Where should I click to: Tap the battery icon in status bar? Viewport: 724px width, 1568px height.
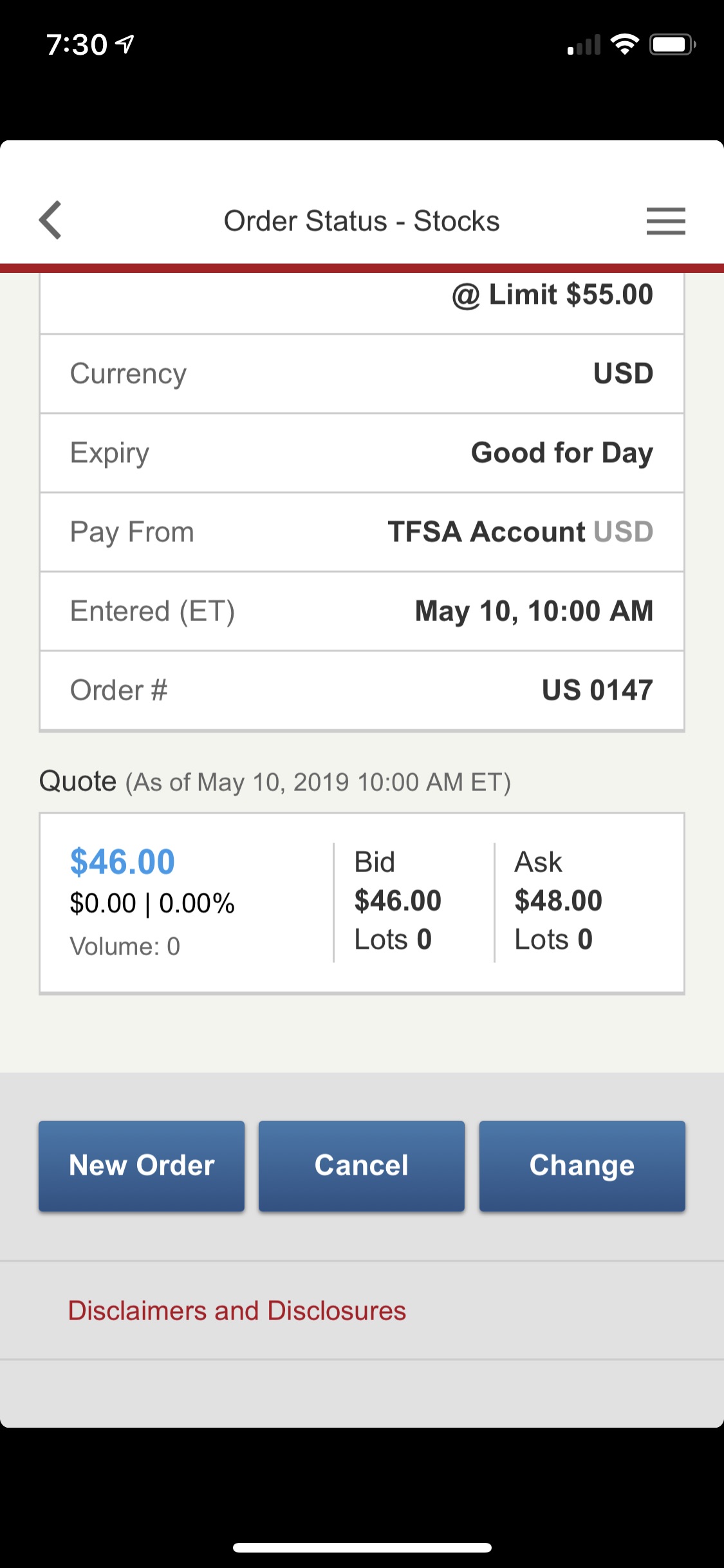(672, 44)
